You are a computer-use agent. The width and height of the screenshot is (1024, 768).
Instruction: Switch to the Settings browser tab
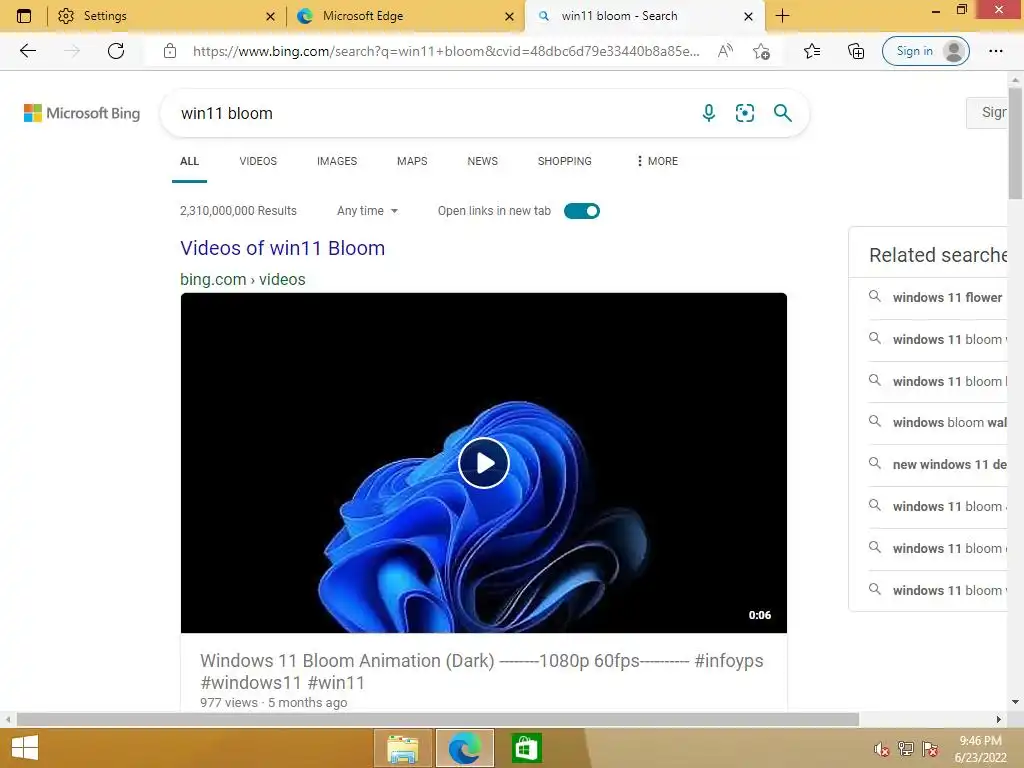165,16
